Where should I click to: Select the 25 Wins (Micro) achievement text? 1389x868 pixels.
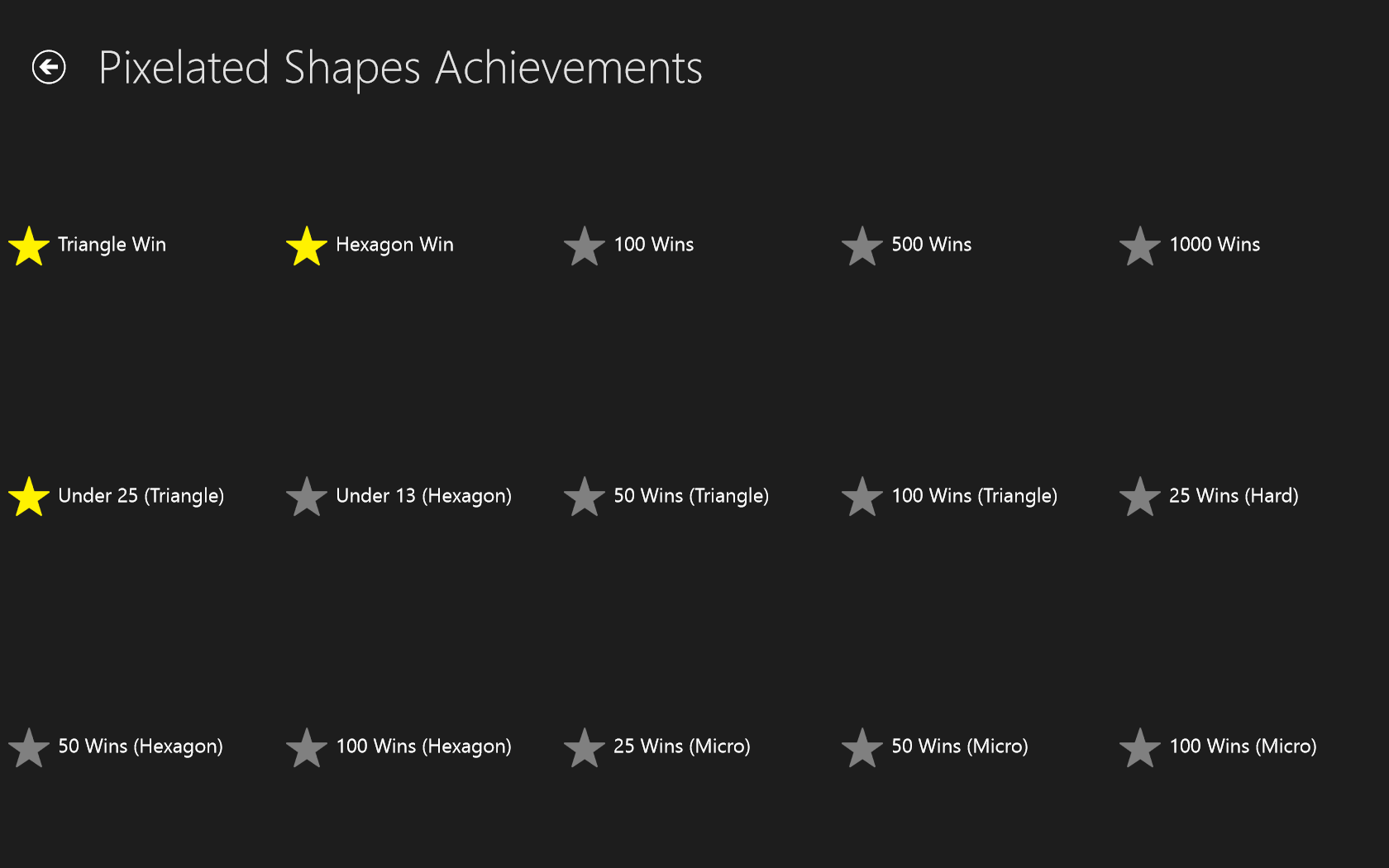[681, 746]
